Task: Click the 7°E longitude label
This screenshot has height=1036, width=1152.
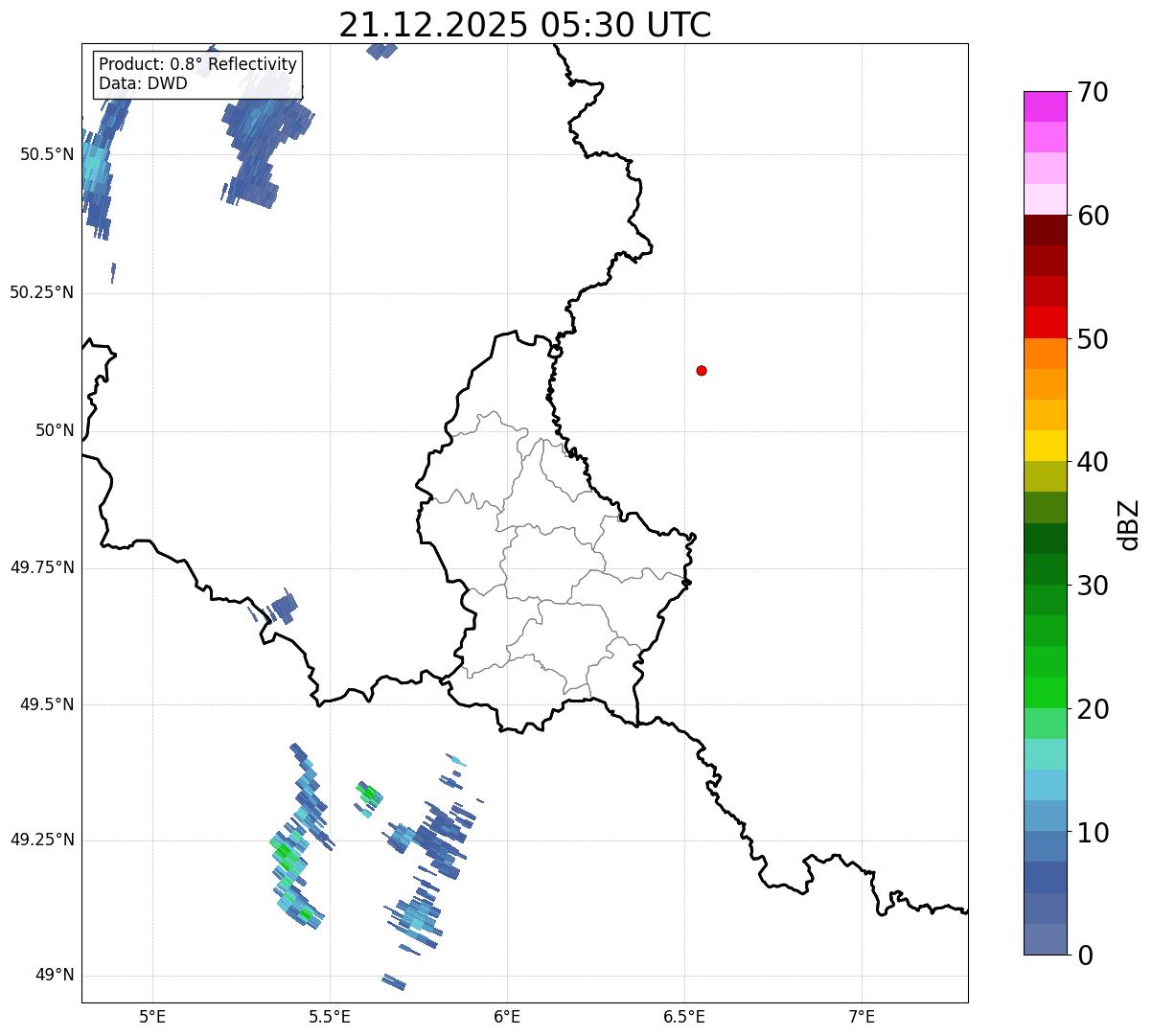Action: click(862, 1016)
